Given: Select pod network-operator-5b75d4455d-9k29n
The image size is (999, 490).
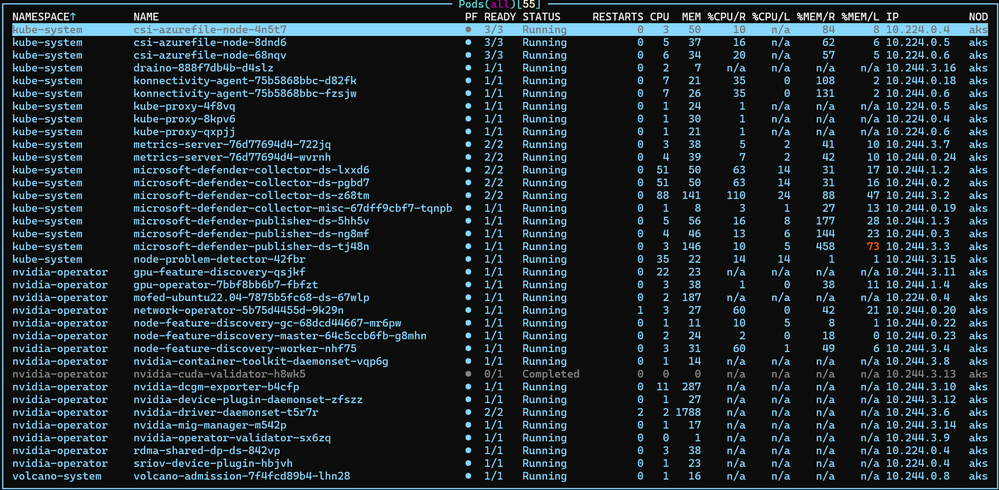Looking at the screenshot, I should [500, 310].
